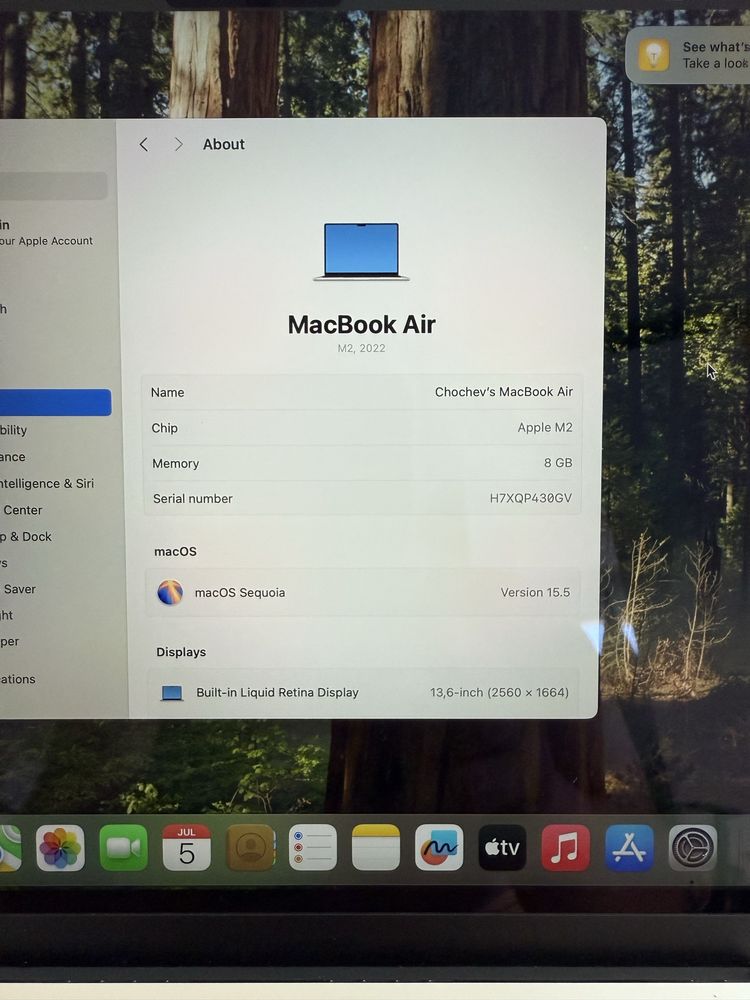Open Screen Saver sidebar item
Viewport: 750px width, 1000px height.
click(x=18, y=589)
